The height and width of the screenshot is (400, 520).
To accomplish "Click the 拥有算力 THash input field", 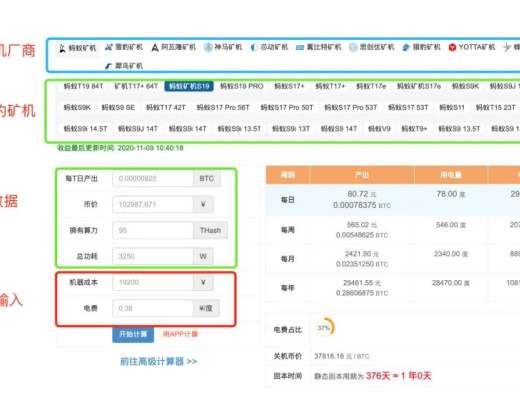I will click(153, 230).
